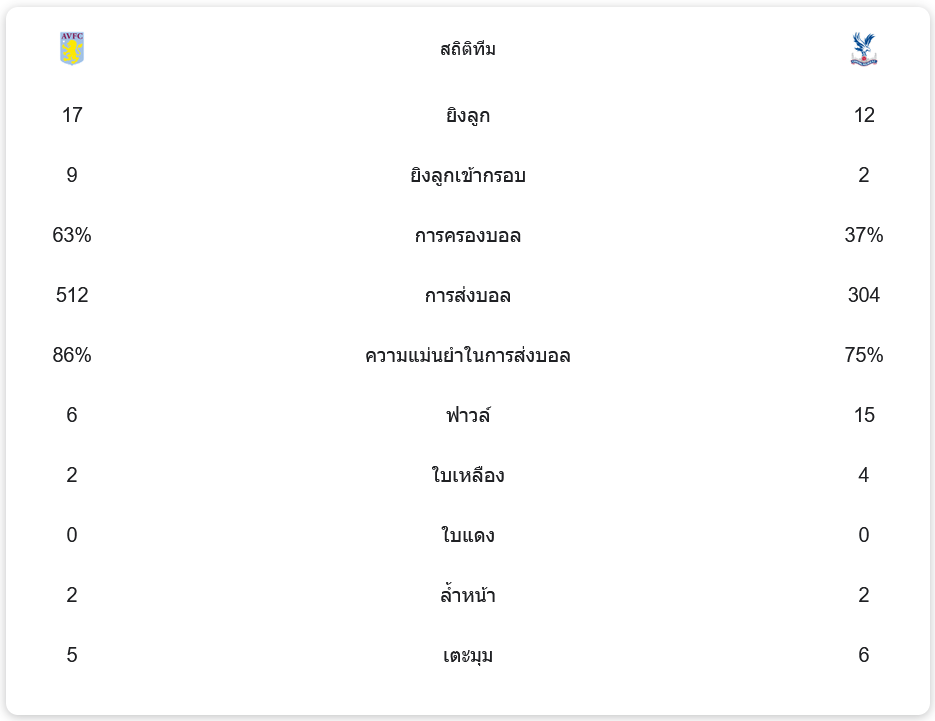Image resolution: width=935 pixels, height=721 pixels.
Task: Click the ยิงลูกเข้ากรอบ stat label
Action: tap(468, 176)
